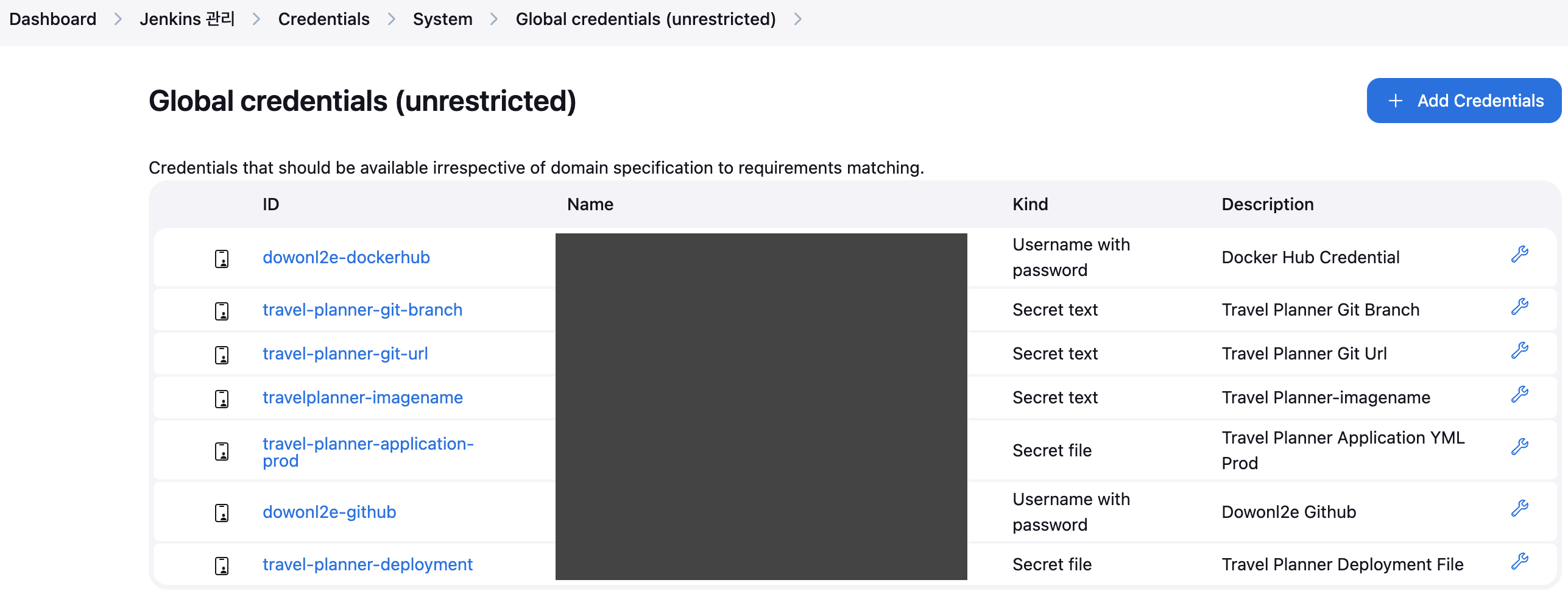
Task: Expand chevron after Global credentials breadcrumb
Action: 797,19
